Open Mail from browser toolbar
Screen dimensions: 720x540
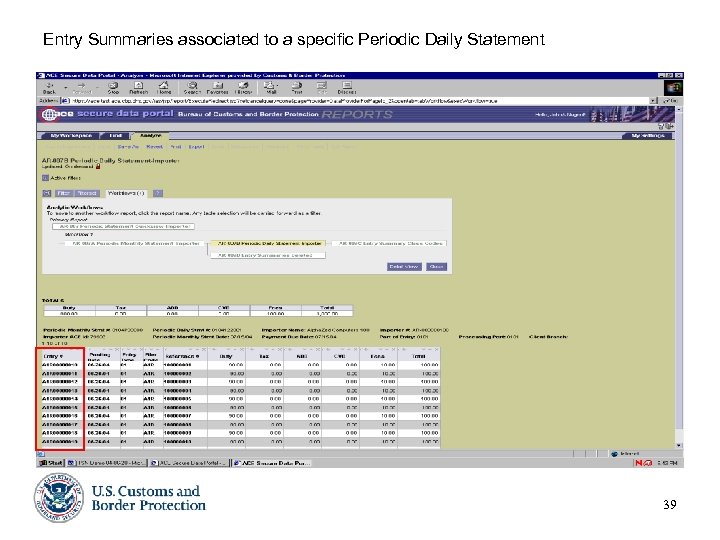pyautogui.click(x=270, y=88)
